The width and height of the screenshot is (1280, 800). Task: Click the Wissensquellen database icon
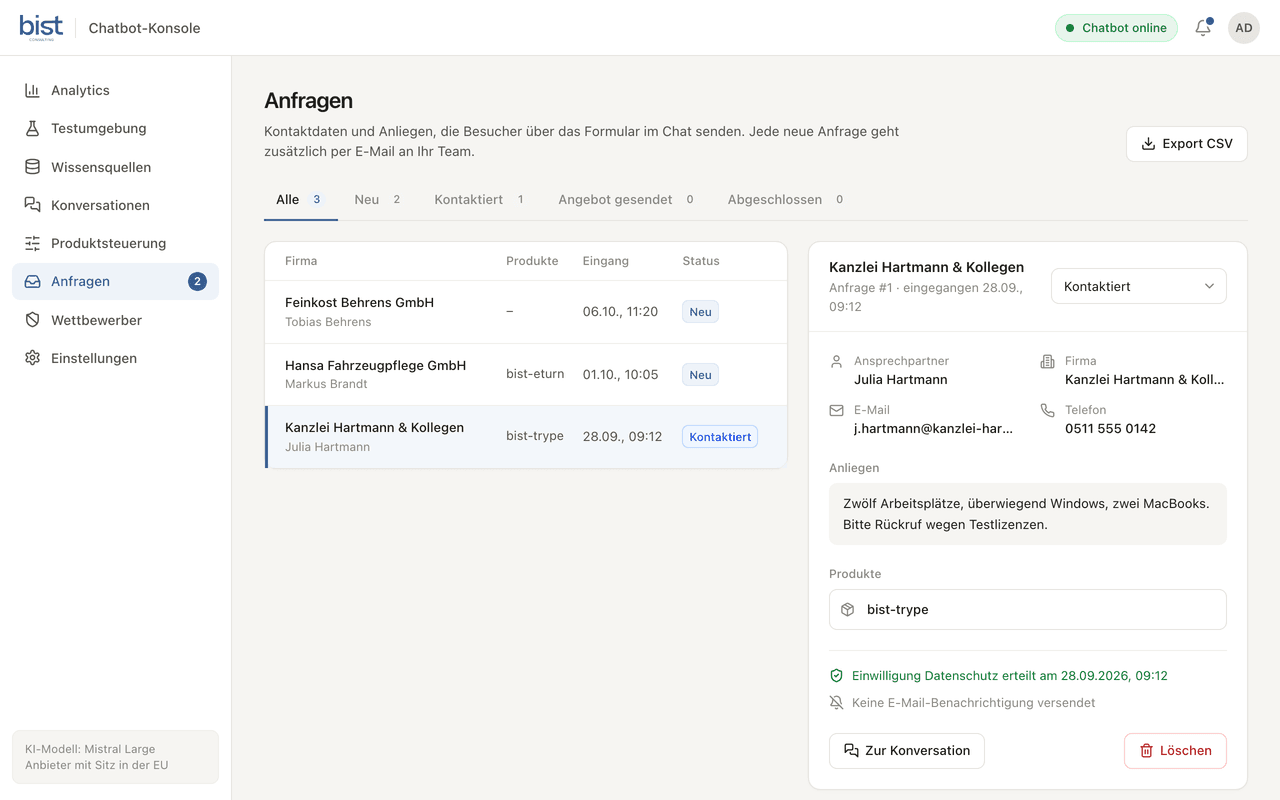[33, 167]
